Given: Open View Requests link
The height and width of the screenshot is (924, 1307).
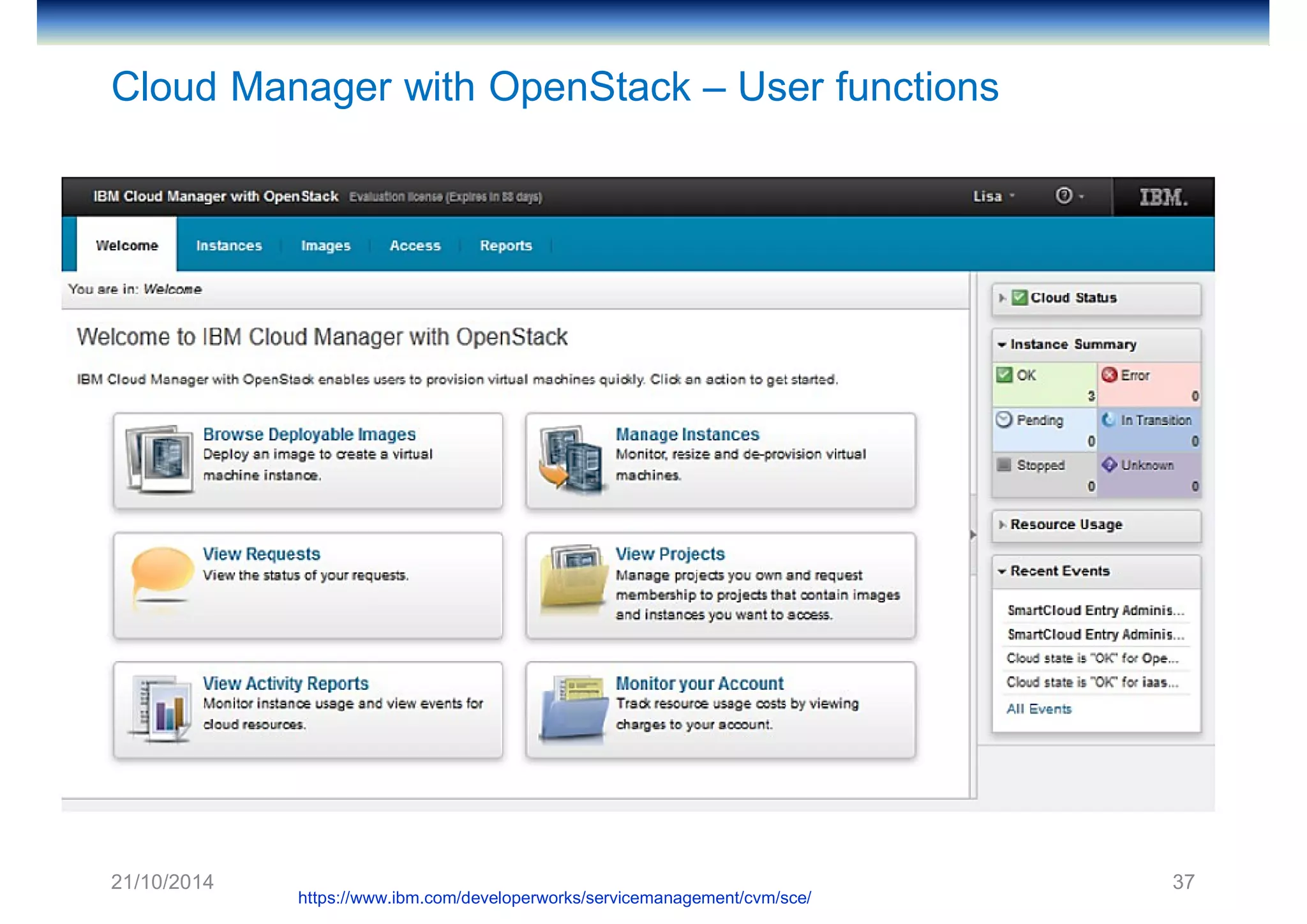Looking at the screenshot, I should pos(262,554).
